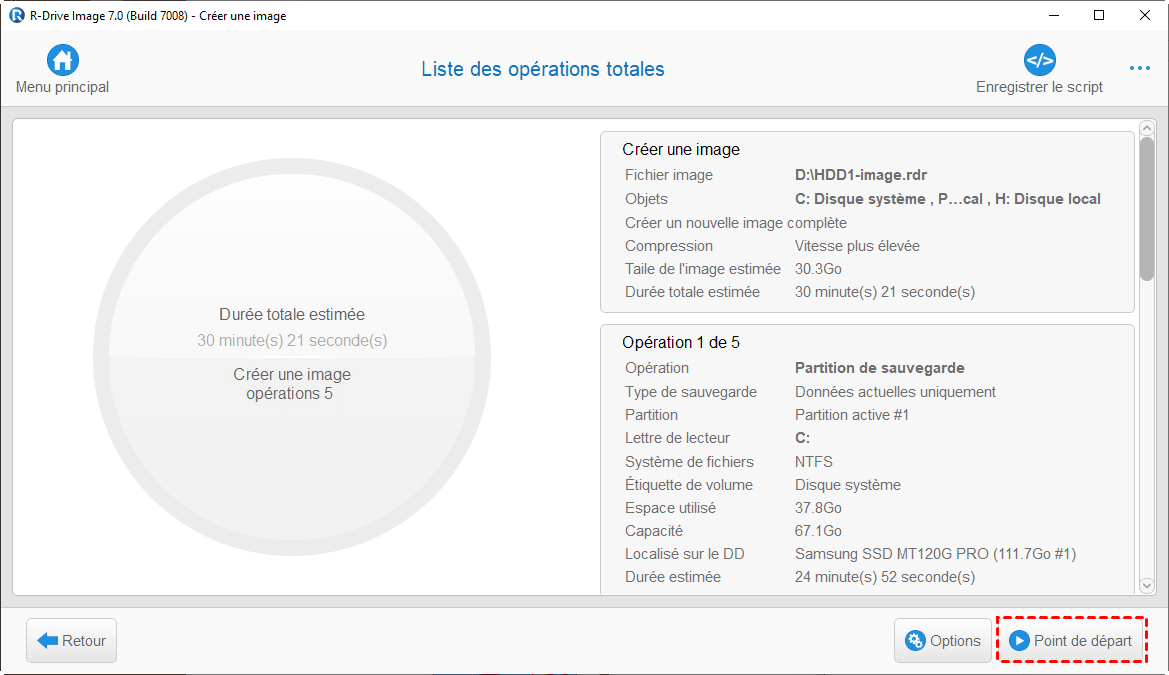Click Opération 1 de 5 heading
Viewport: 1169px width, 675px height.
[x=681, y=342]
